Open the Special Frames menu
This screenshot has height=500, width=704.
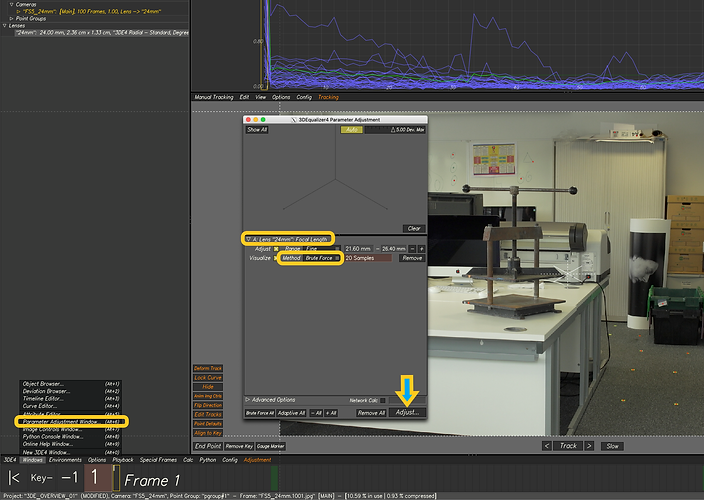pyautogui.click(x=158, y=460)
